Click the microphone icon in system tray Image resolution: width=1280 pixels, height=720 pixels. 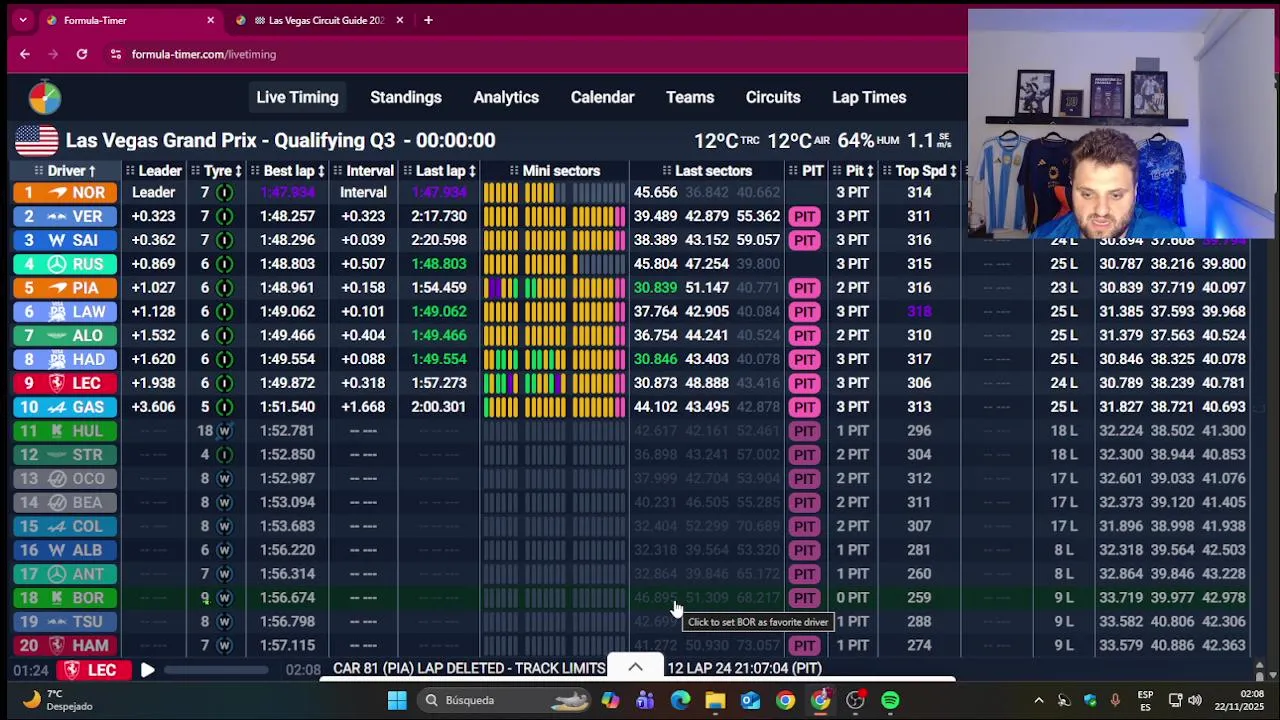click(1115, 700)
